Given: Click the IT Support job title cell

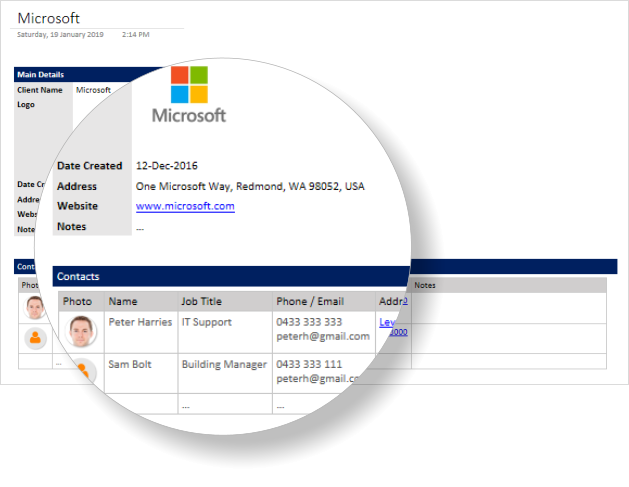Looking at the screenshot, I should (x=207, y=322).
